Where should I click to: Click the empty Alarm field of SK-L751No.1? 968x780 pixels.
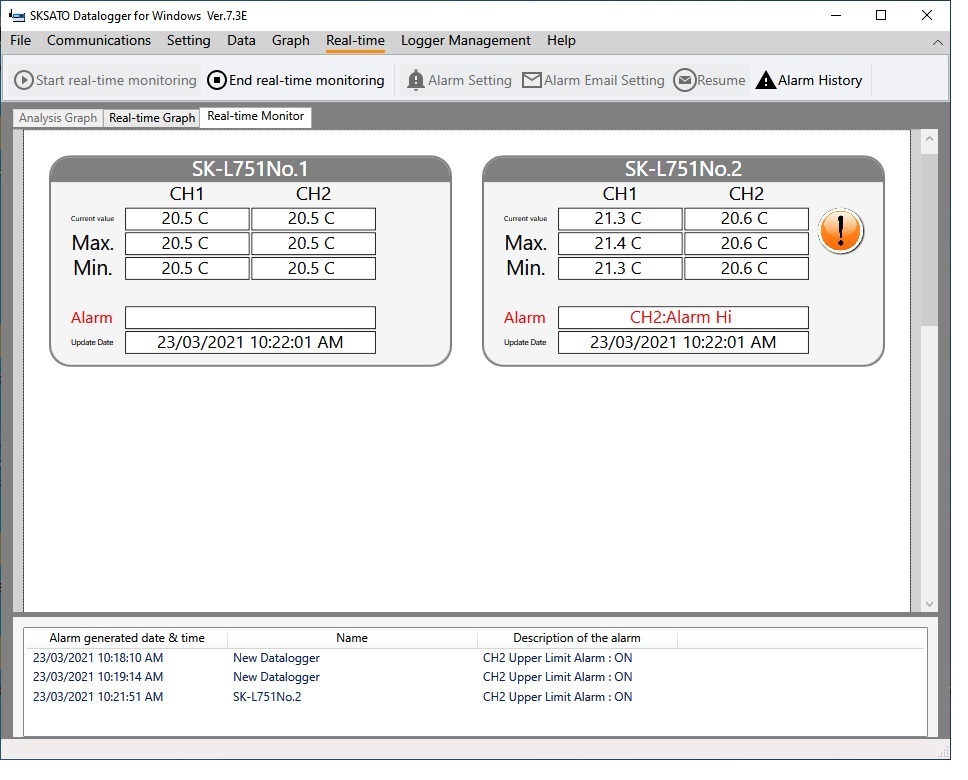pos(250,317)
